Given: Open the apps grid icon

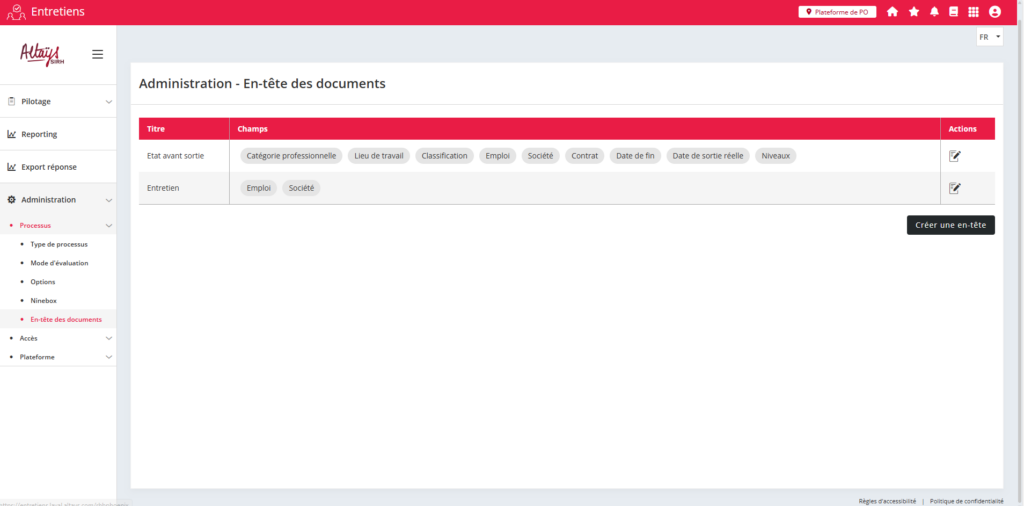Looking at the screenshot, I should coord(973,12).
